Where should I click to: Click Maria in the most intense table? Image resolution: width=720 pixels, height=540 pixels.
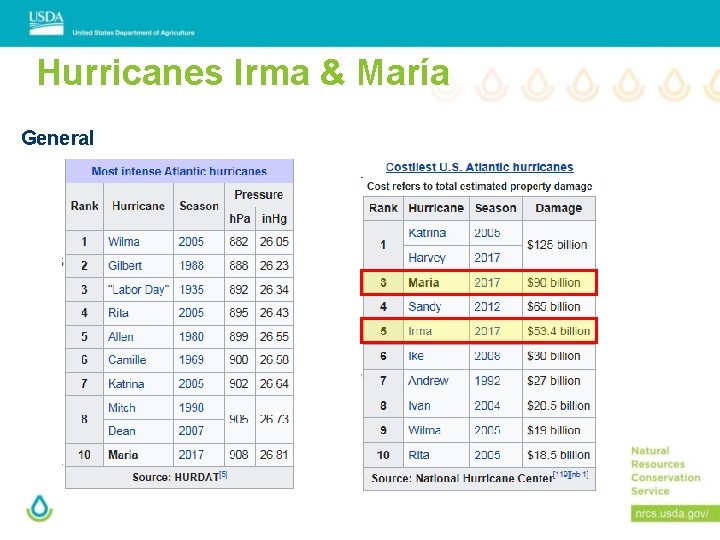pyautogui.click(x=123, y=455)
